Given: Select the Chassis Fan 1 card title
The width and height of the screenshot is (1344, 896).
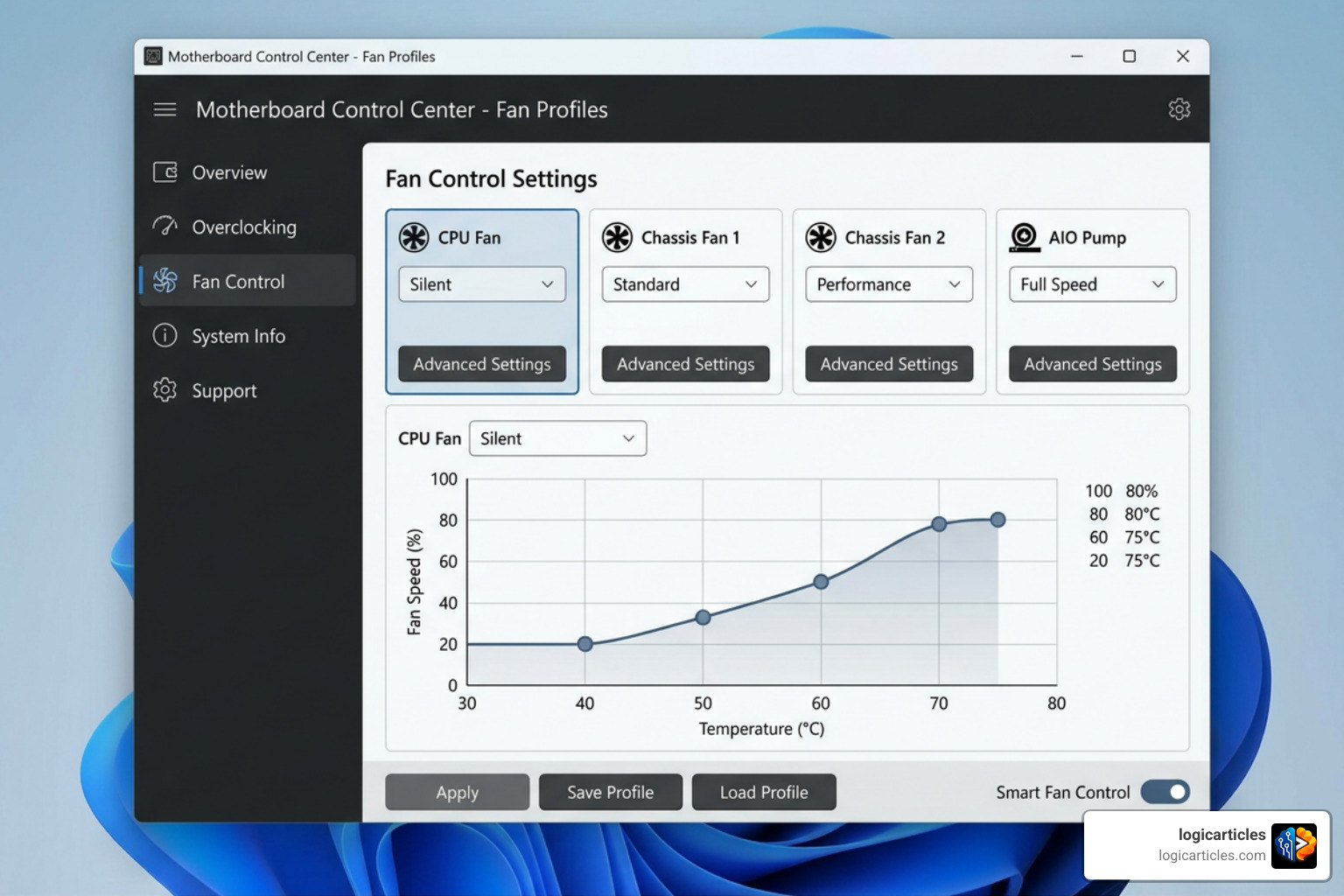Looking at the screenshot, I should coord(690,238).
